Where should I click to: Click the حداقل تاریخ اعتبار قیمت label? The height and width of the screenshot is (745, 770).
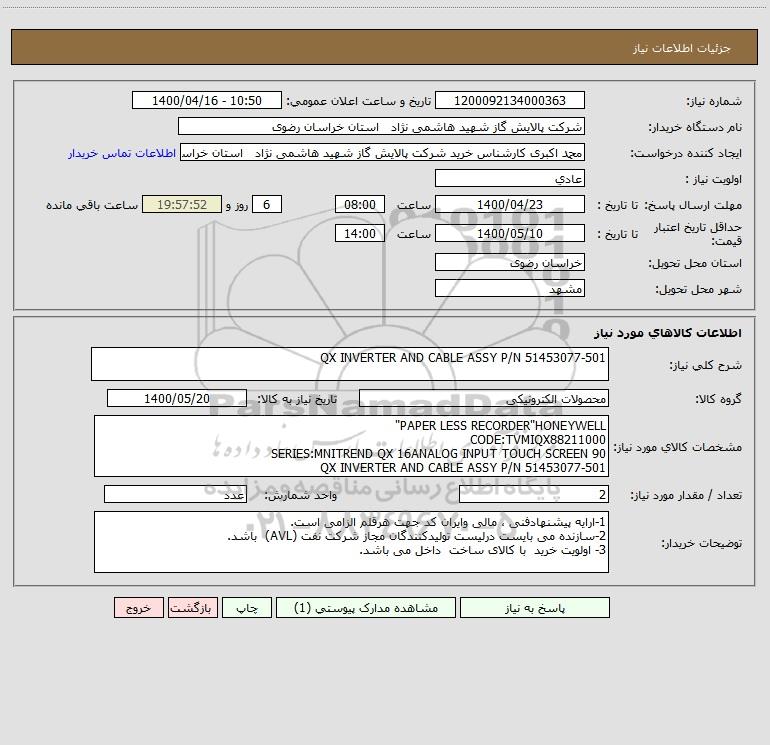click(698, 234)
